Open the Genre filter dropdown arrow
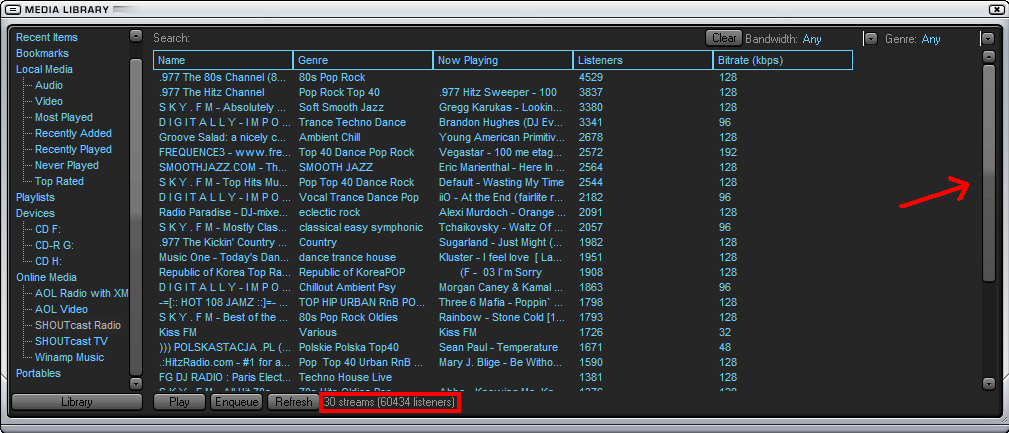This screenshot has width=1009, height=433. (x=988, y=39)
